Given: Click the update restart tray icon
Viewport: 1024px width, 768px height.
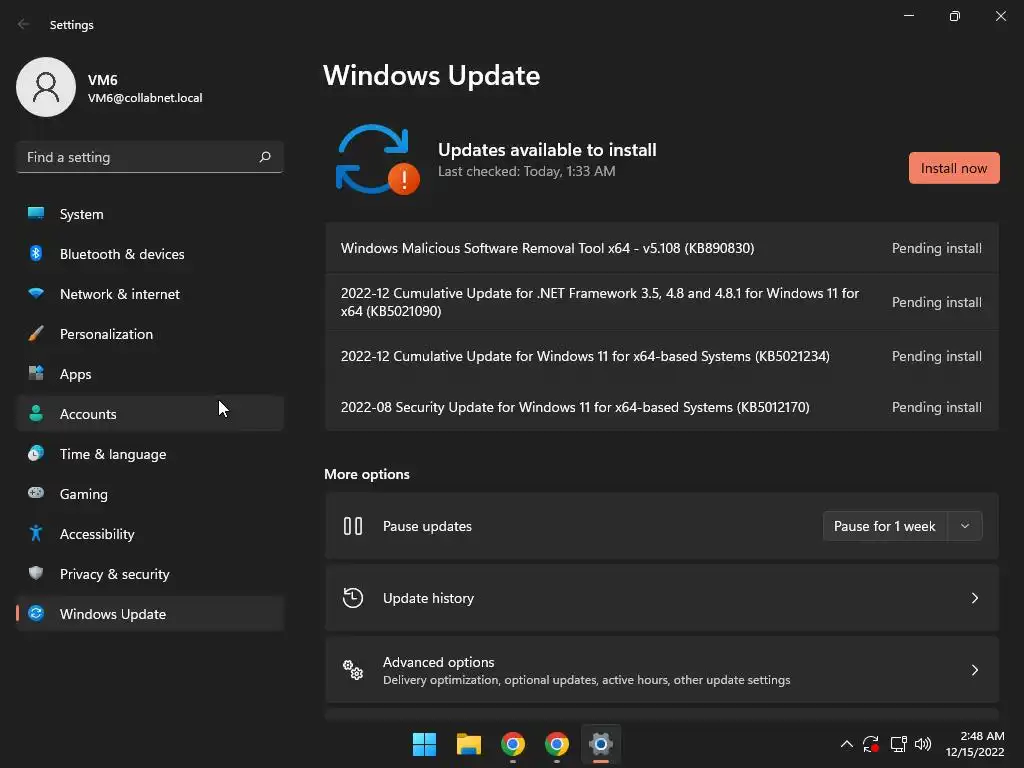Looking at the screenshot, I should [x=871, y=744].
